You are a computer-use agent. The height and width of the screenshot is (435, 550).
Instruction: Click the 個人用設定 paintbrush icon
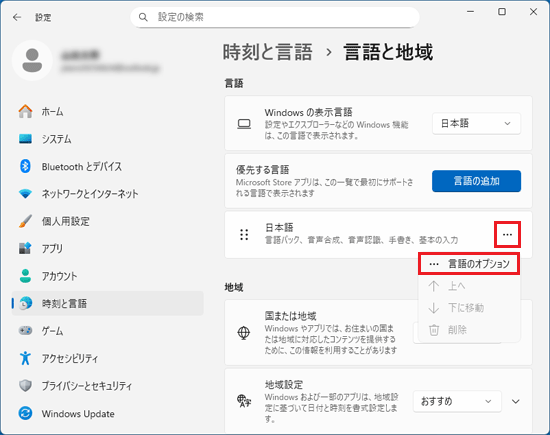coord(25,221)
